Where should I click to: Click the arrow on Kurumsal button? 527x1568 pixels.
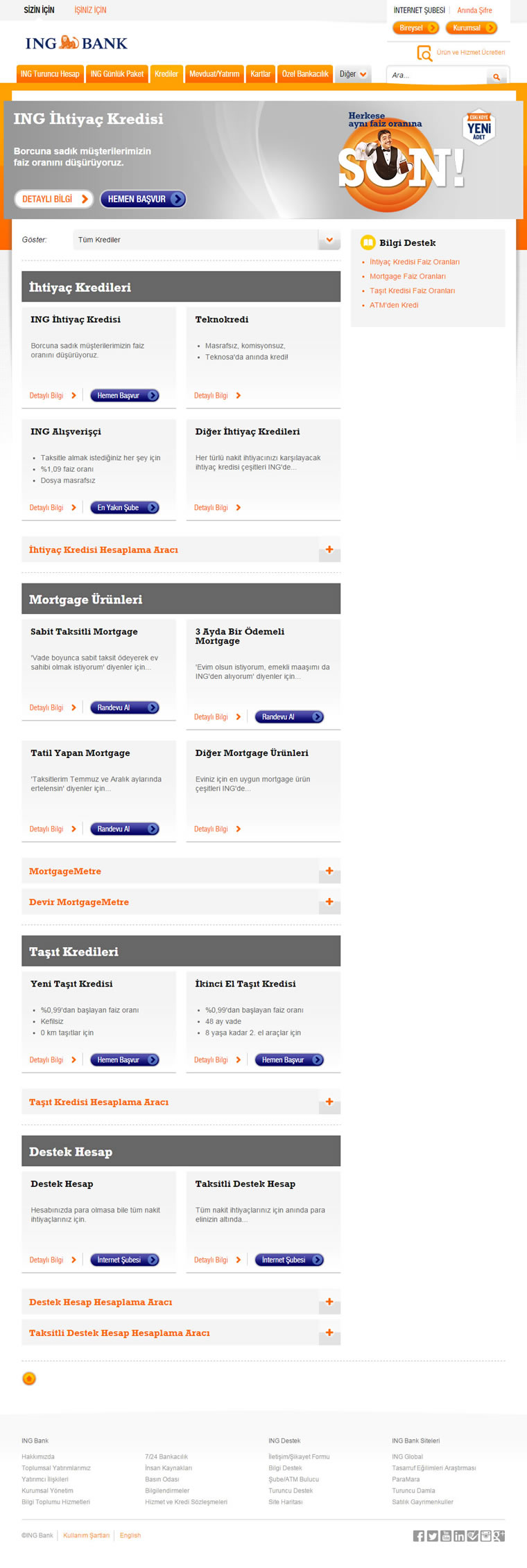490,28
